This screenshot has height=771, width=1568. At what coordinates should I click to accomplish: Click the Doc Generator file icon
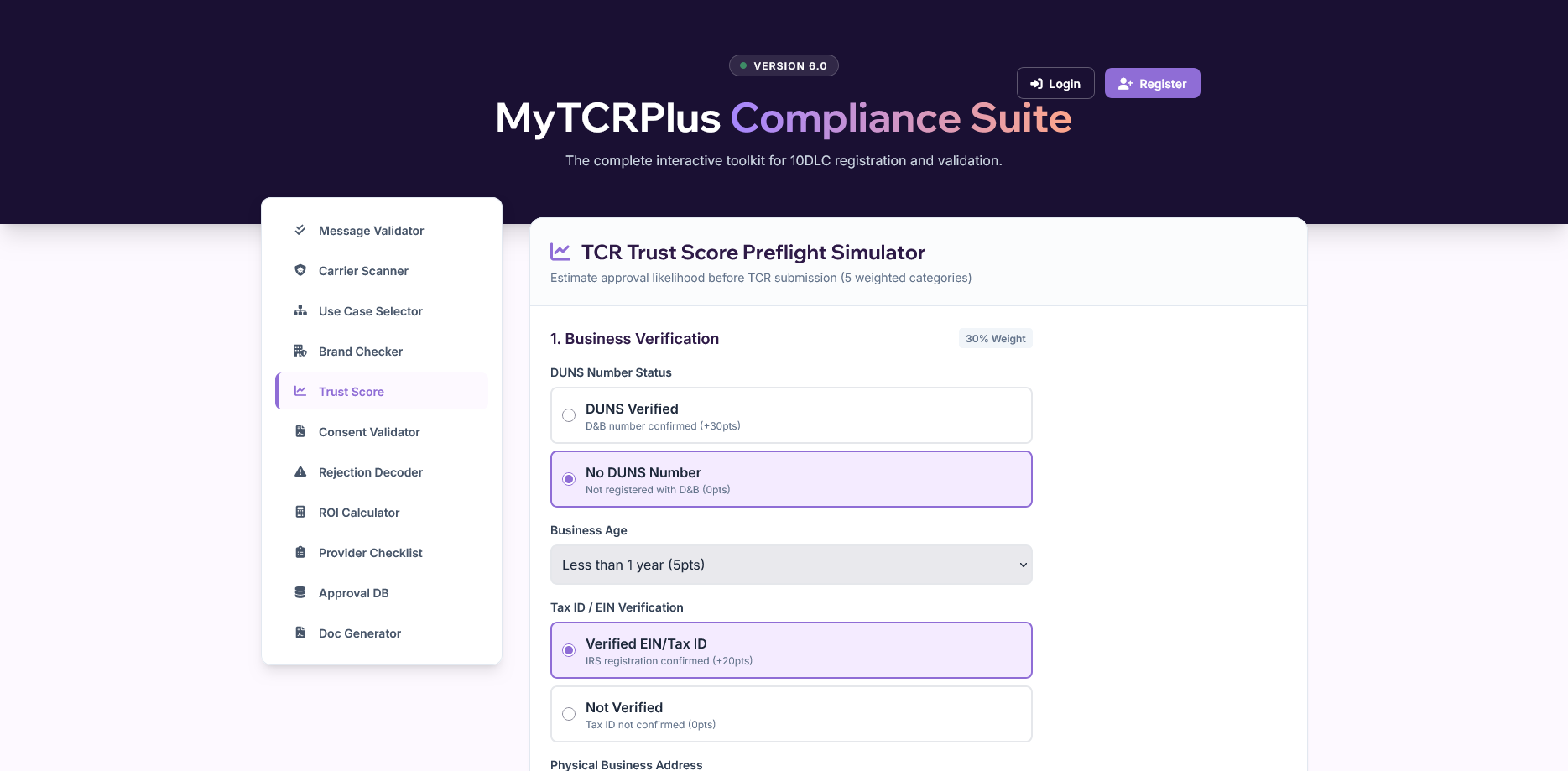click(300, 633)
